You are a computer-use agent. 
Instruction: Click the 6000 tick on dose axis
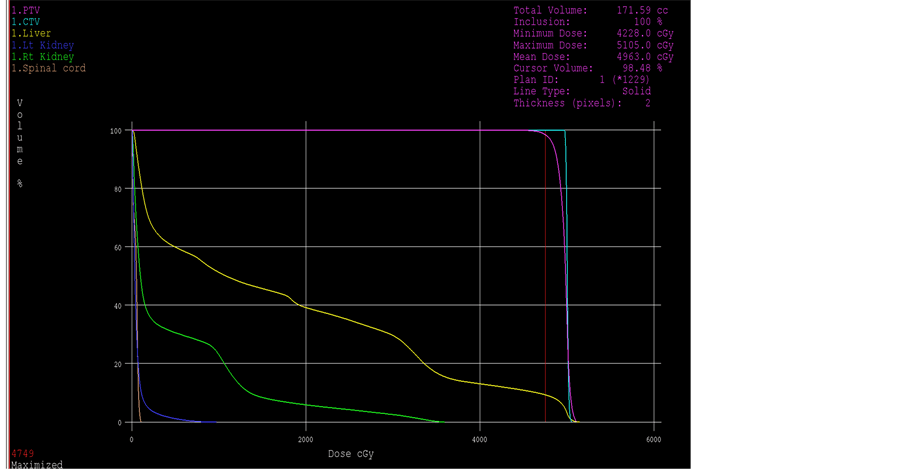[x=654, y=440]
